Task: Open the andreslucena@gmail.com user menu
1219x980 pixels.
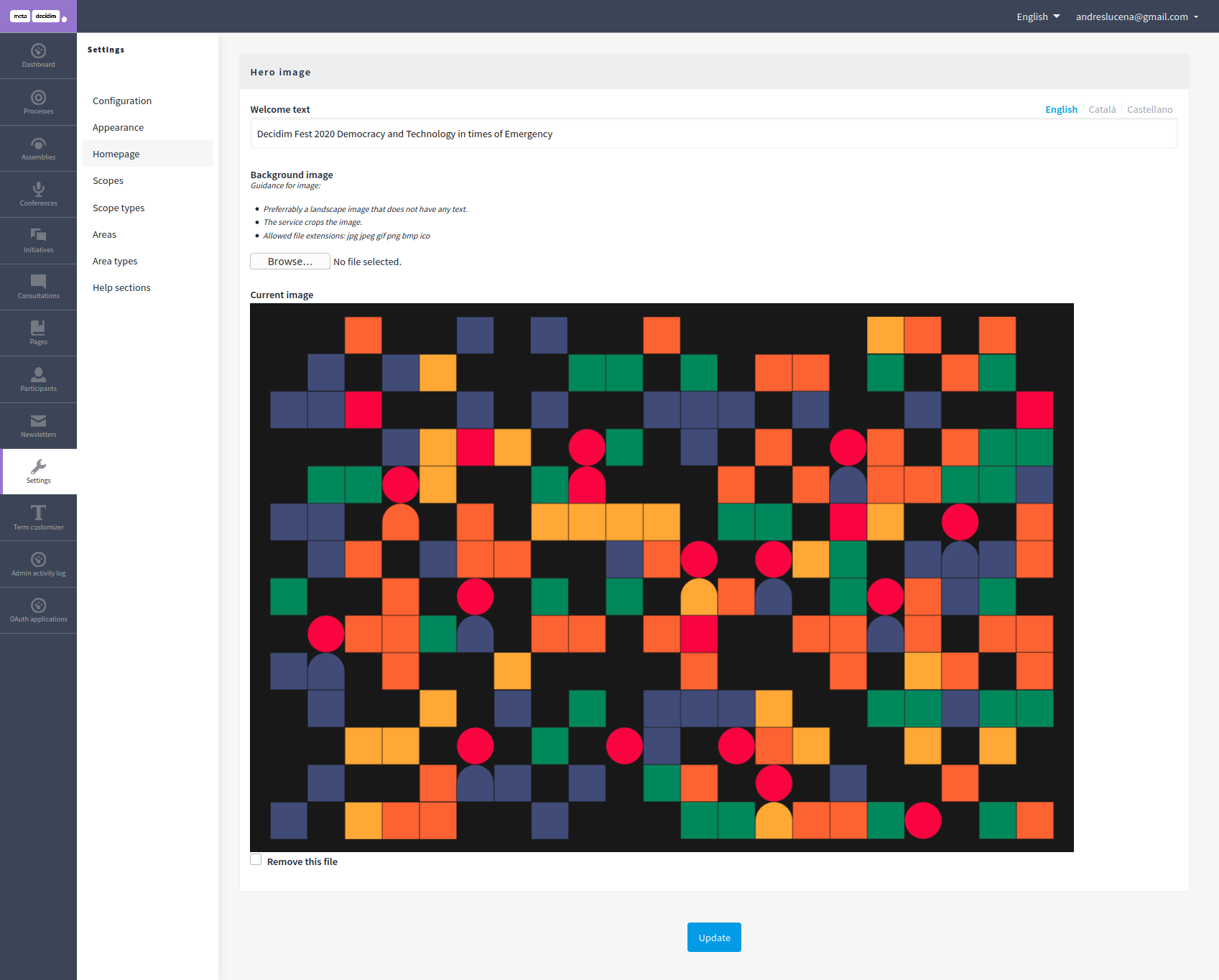Action: click(x=1137, y=17)
